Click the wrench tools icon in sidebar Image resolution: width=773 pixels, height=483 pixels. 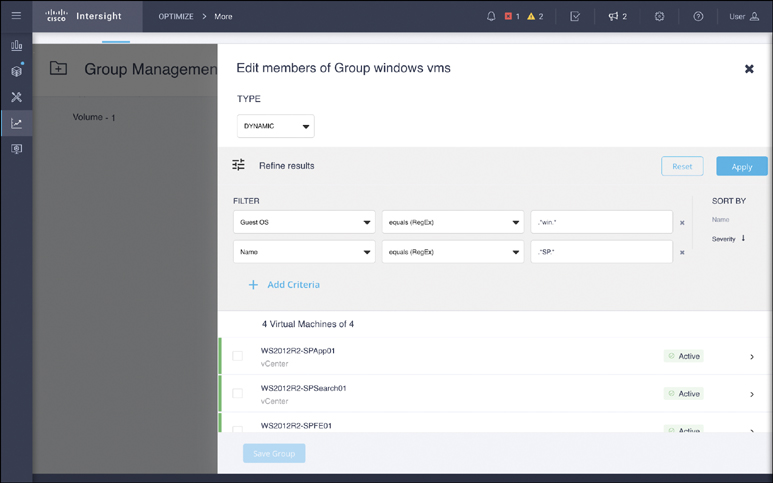tap(16, 97)
